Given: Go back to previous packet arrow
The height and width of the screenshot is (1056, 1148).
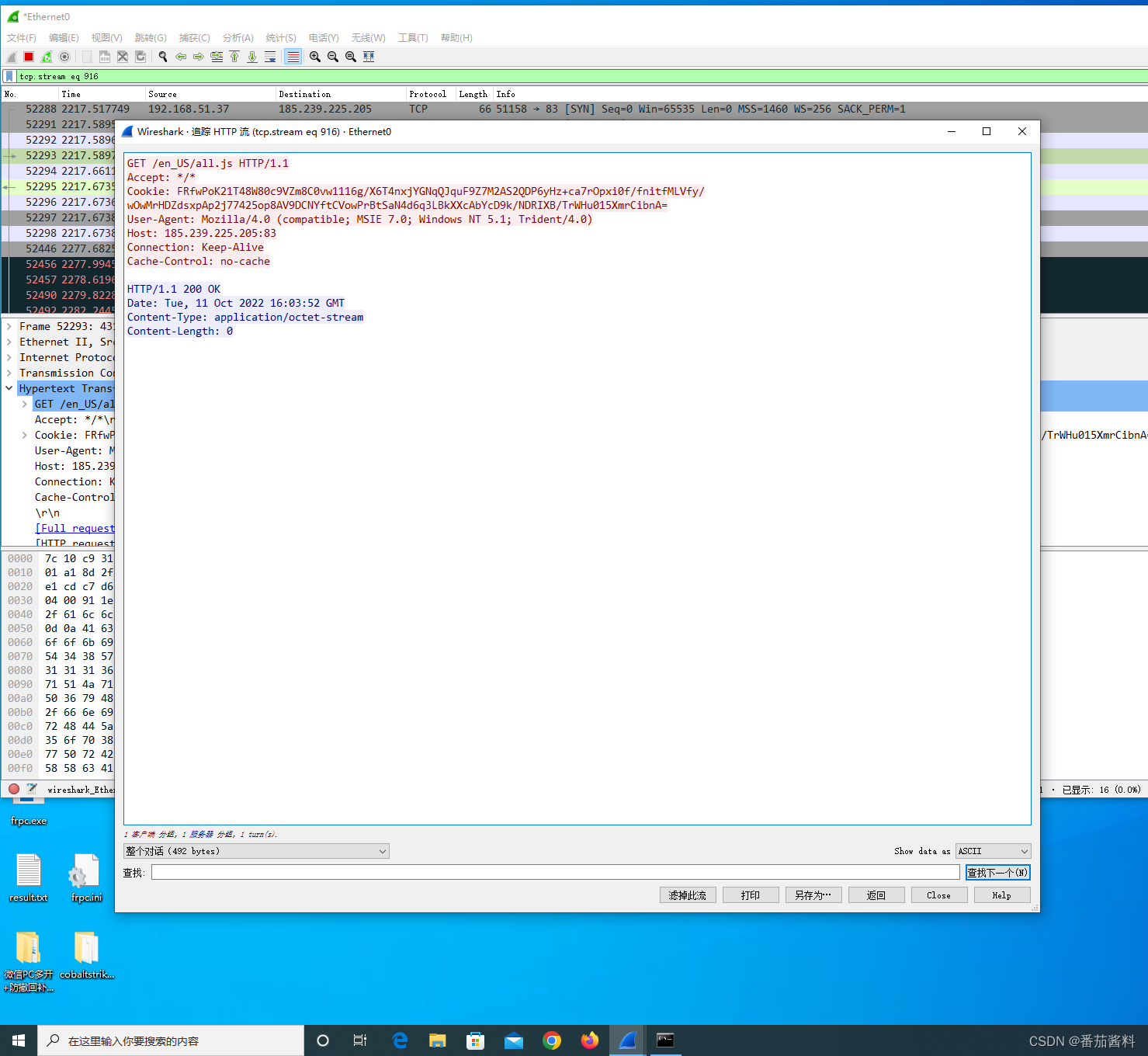Looking at the screenshot, I should (x=181, y=57).
